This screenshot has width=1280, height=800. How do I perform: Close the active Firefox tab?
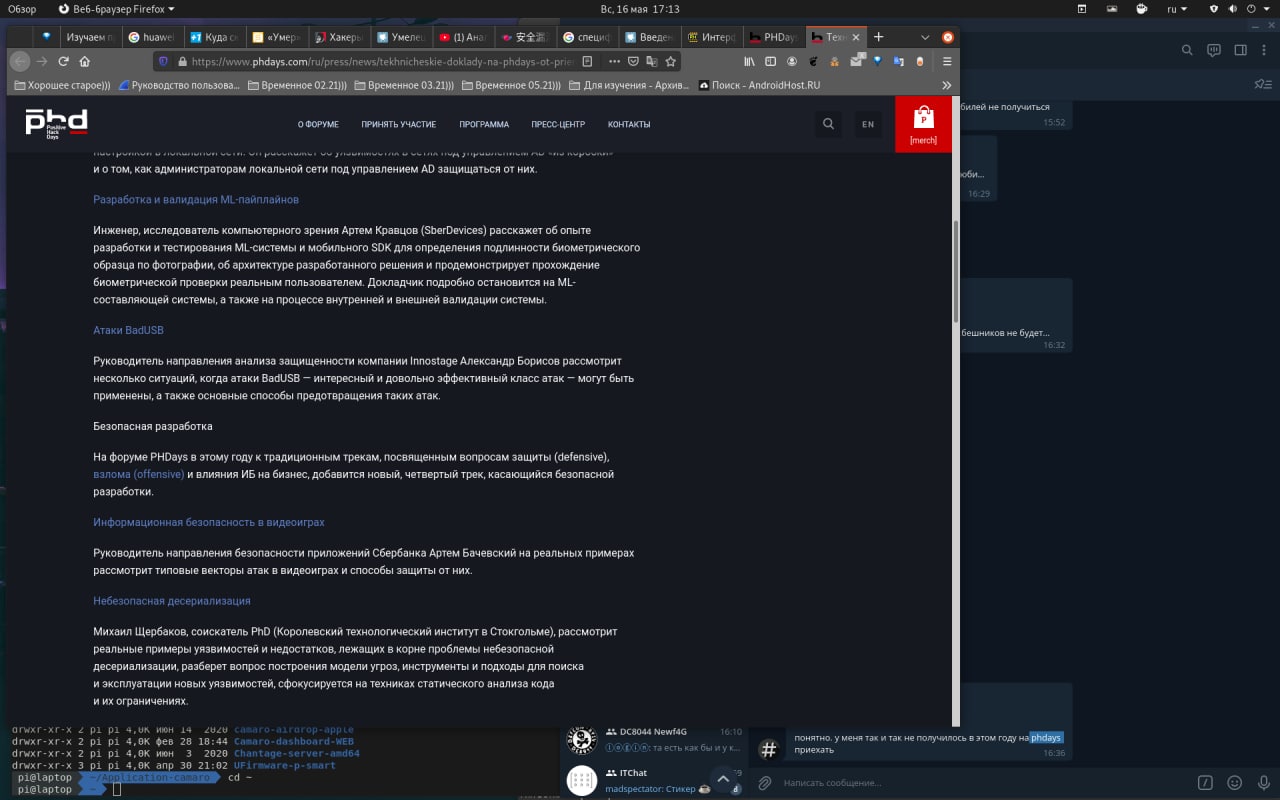(x=855, y=37)
